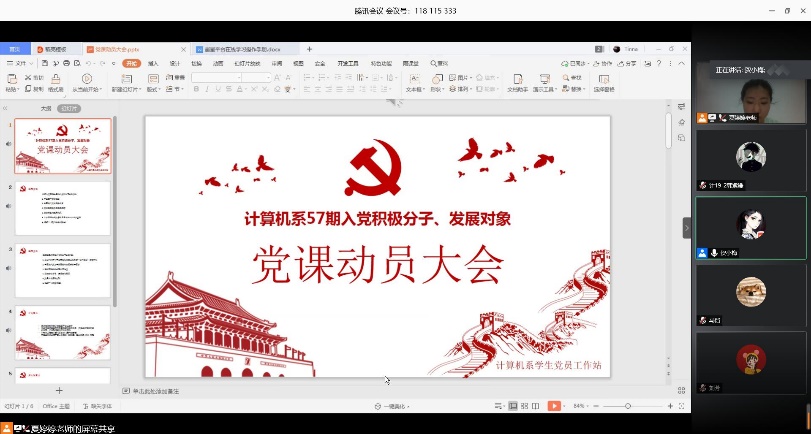The height and width of the screenshot is (434, 811).
Task: Click the zoom out minus button
Action: pos(596,406)
